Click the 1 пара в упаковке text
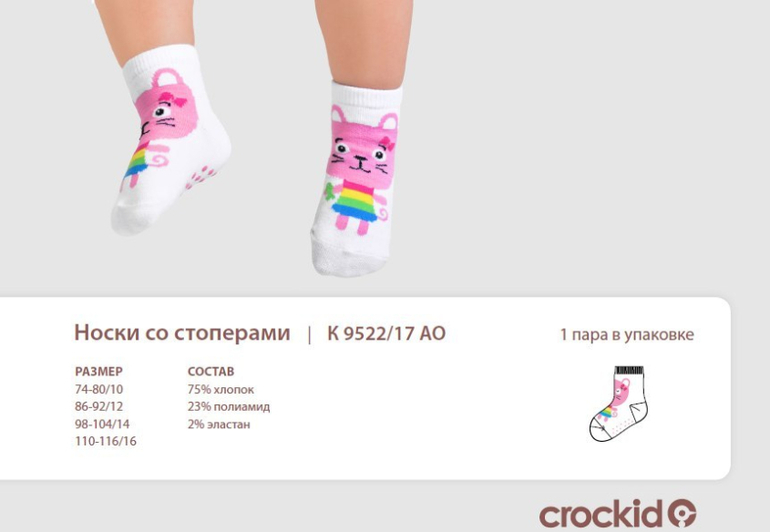770x532 pixels. tap(627, 335)
